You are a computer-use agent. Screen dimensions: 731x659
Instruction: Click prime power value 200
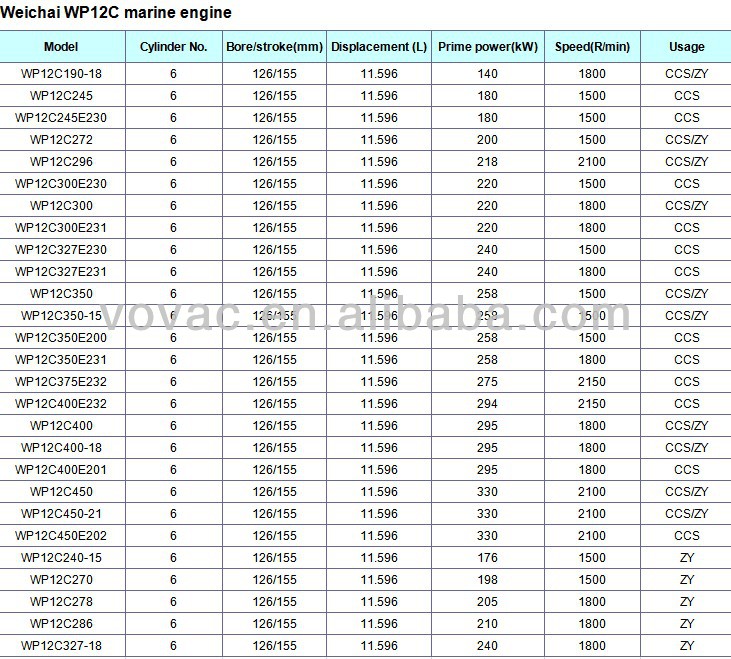(x=487, y=139)
